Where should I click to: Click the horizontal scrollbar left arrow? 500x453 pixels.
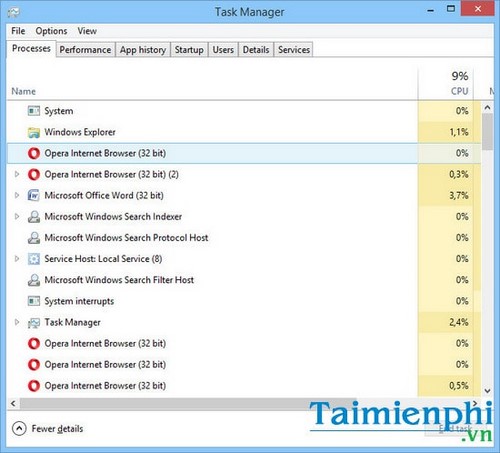click(13, 403)
